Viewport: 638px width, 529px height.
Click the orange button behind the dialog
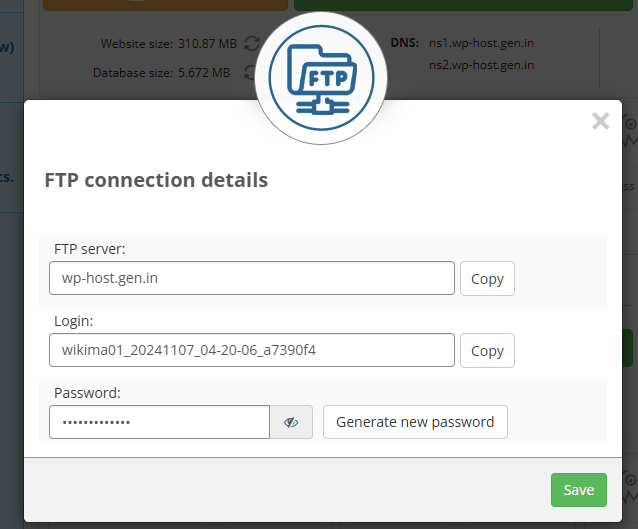click(x=166, y=5)
